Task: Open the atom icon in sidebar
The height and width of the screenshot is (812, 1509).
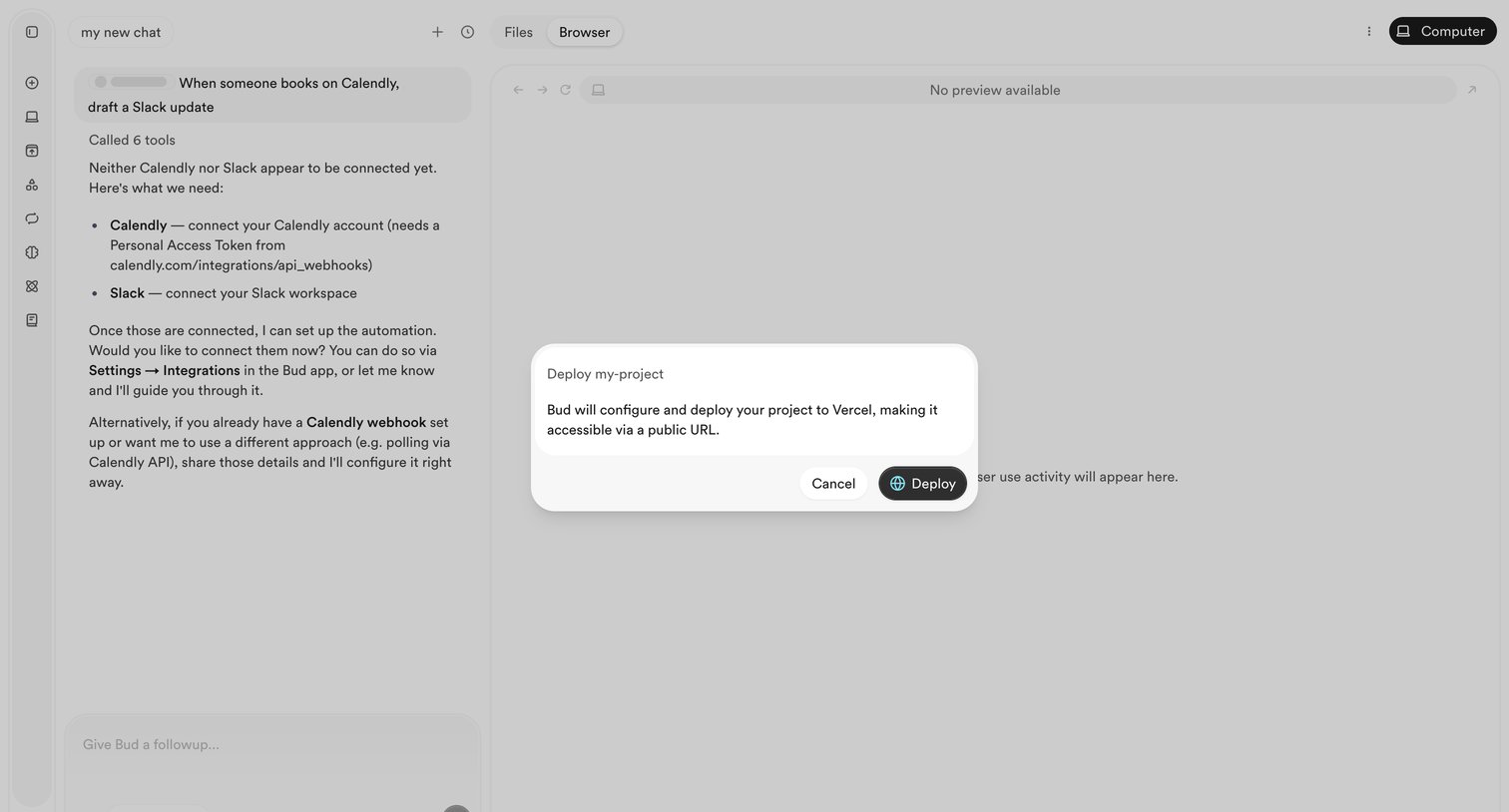Action: click(32, 286)
